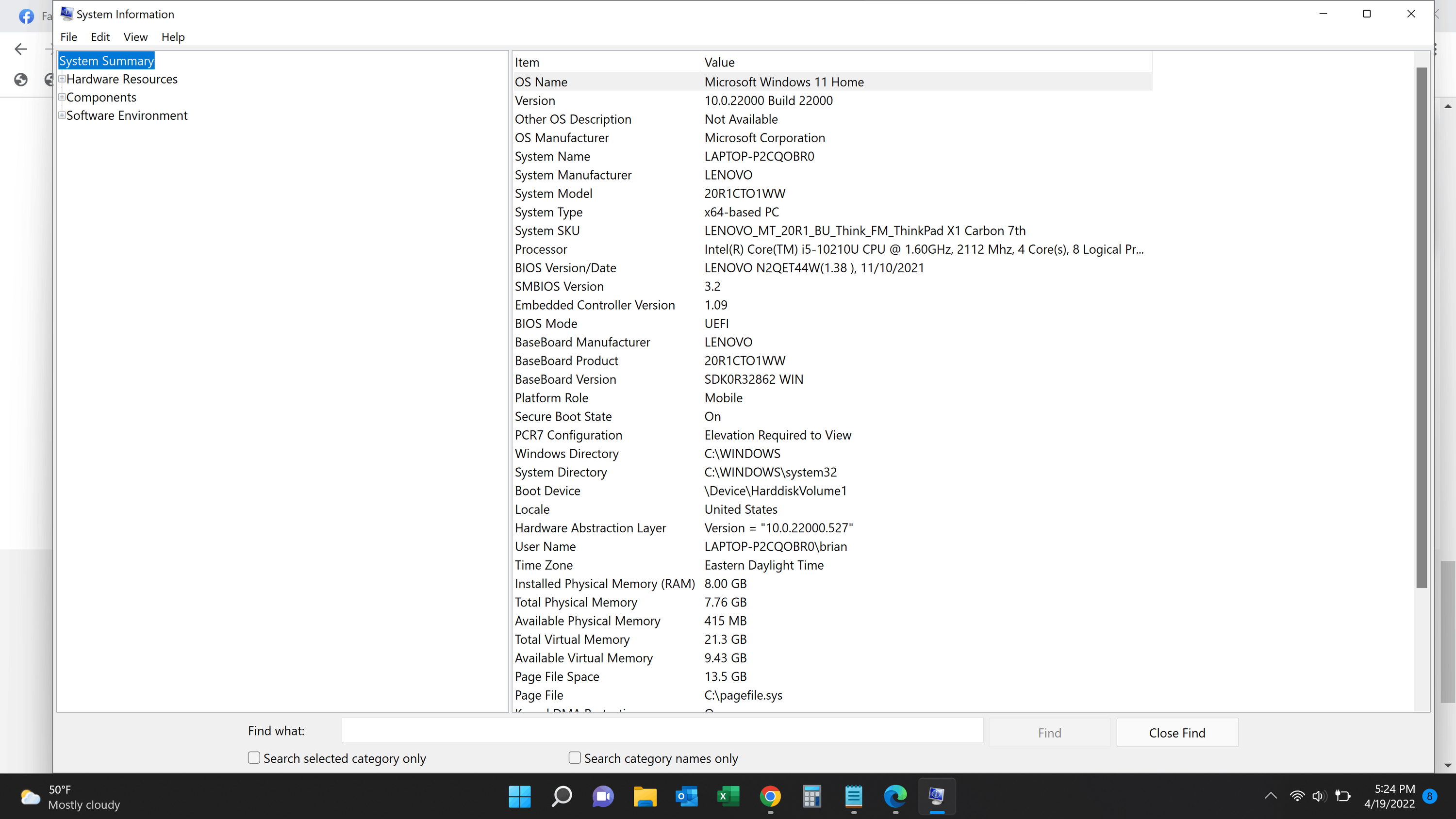Screen dimensions: 1456x819
Task: Select the System Model row
Action: pyautogui.click(x=832, y=194)
